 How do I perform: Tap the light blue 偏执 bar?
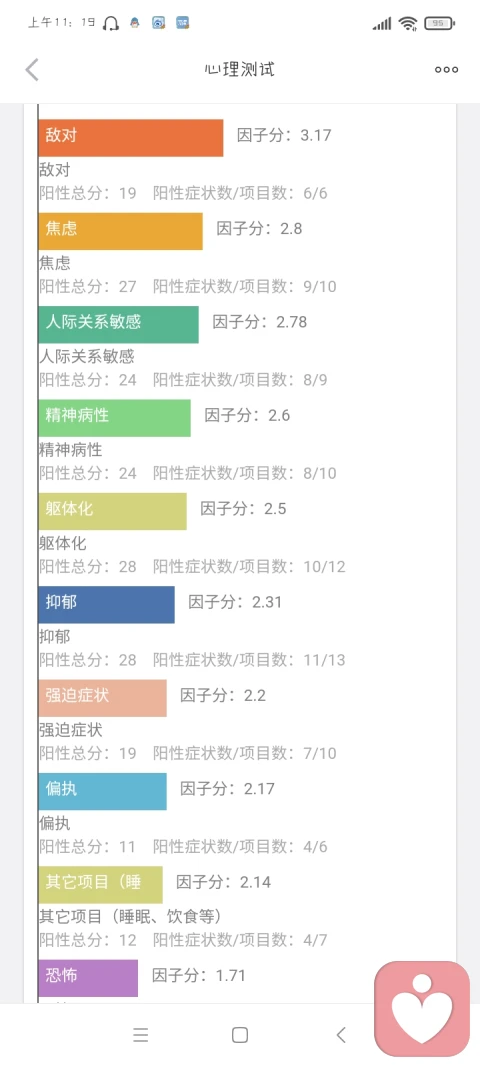coord(102,791)
